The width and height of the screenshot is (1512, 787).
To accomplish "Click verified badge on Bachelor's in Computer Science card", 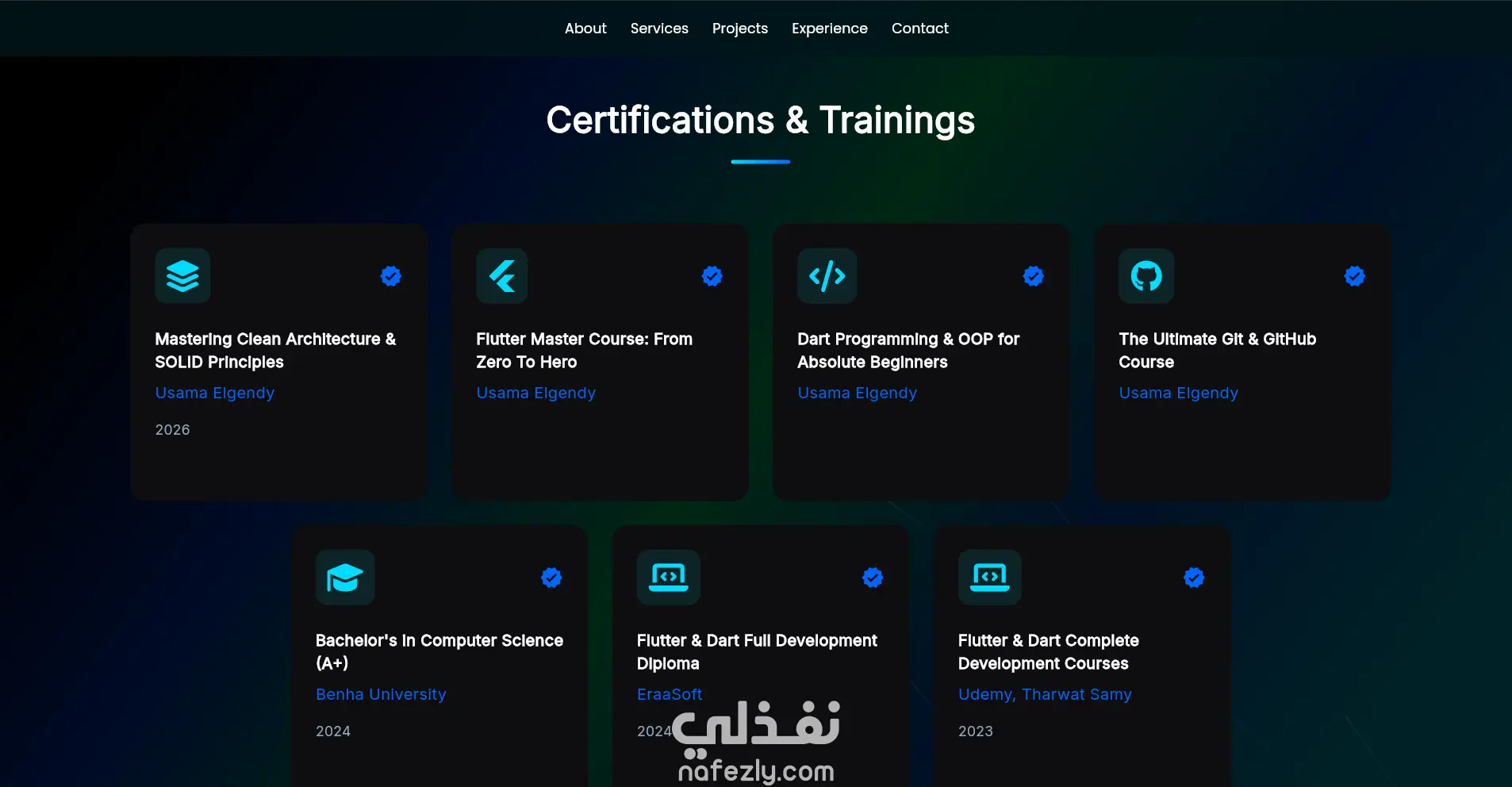I will coord(551,578).
